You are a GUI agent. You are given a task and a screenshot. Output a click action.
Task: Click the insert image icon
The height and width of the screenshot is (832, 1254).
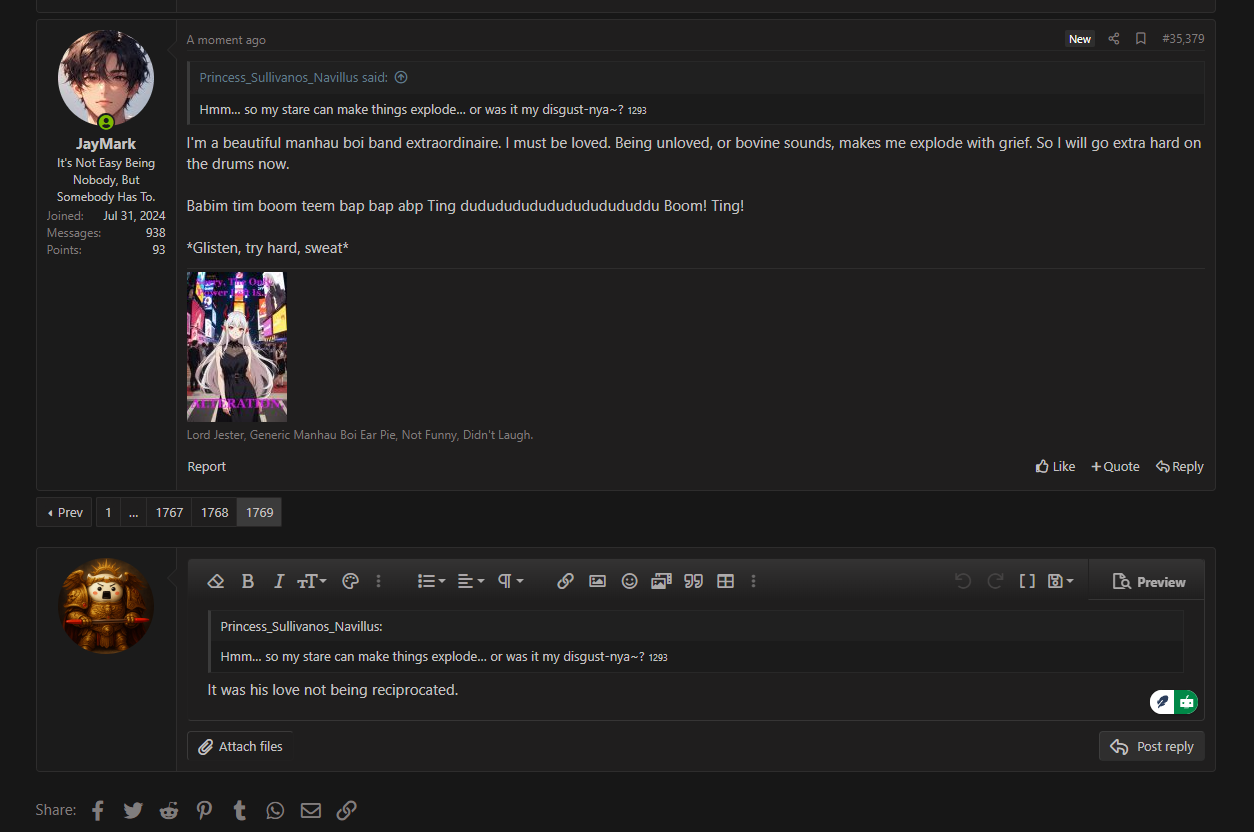click(x=597, y=581)
